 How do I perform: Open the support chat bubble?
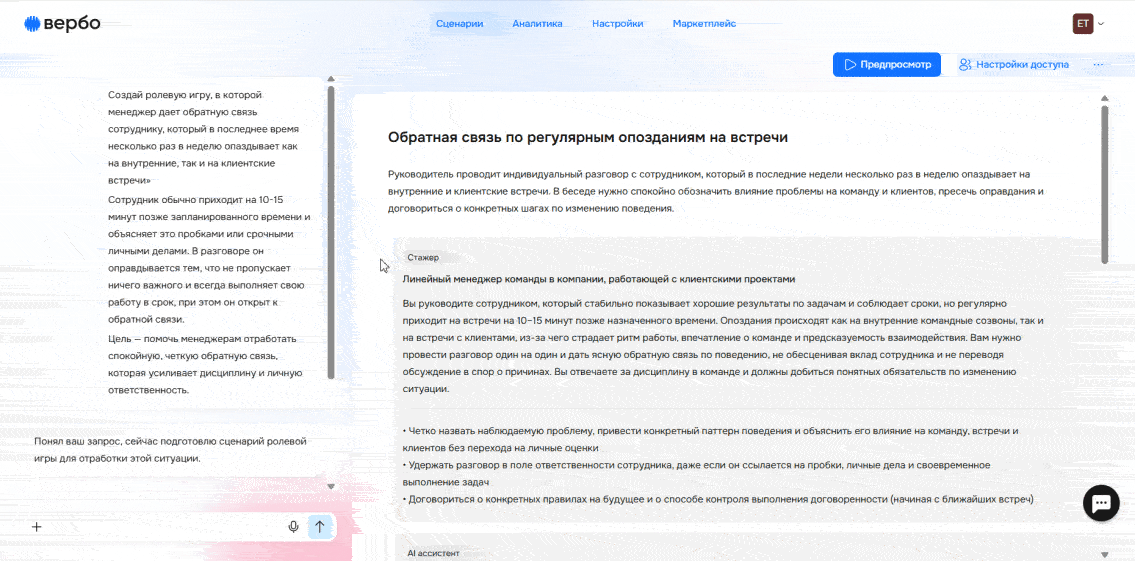click(x=1101, y=502)
